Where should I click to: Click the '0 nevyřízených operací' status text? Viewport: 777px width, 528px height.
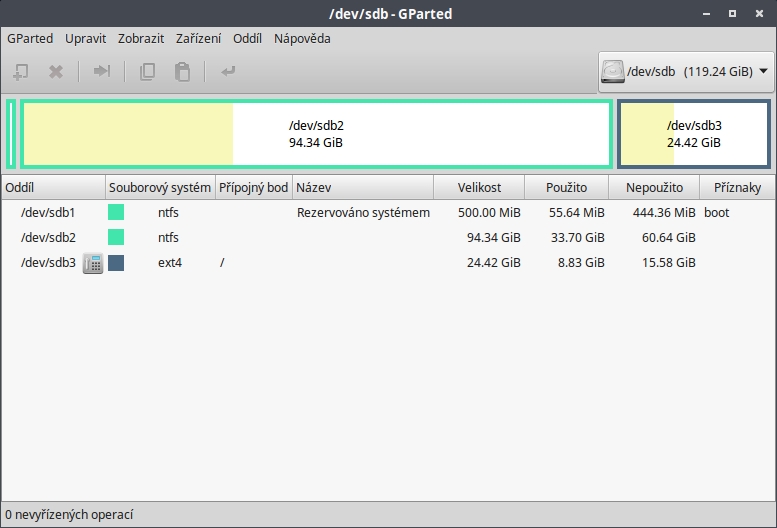click(x=69, y=515)
